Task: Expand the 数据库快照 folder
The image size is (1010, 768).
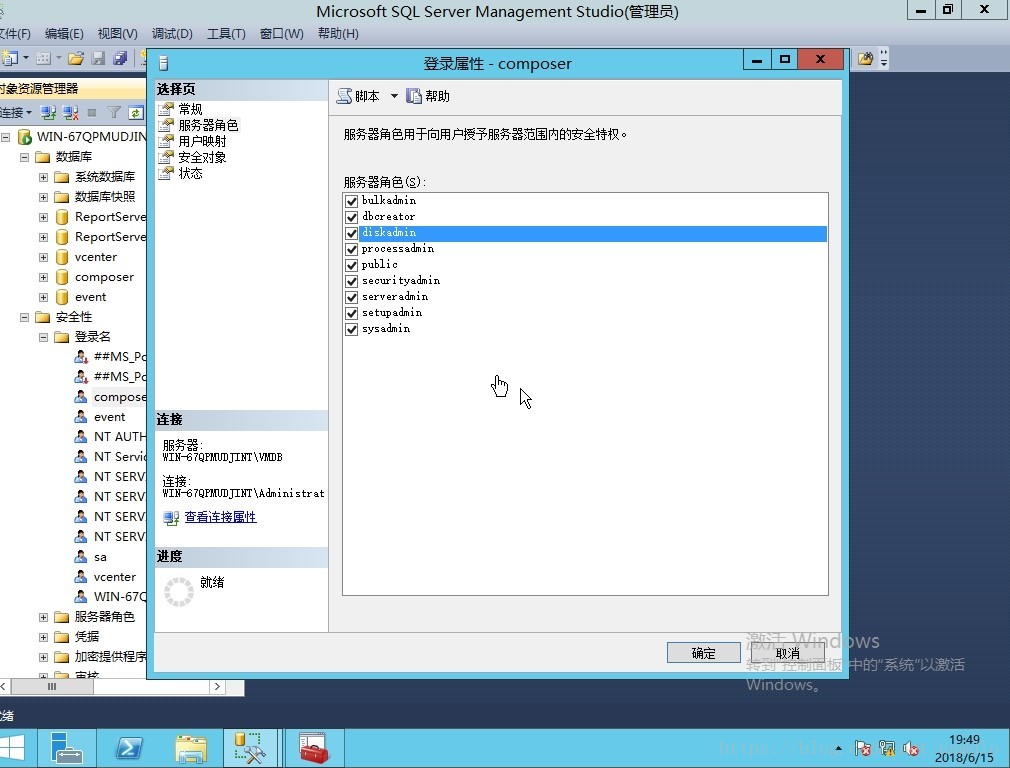Action: [x=43, y=197]
